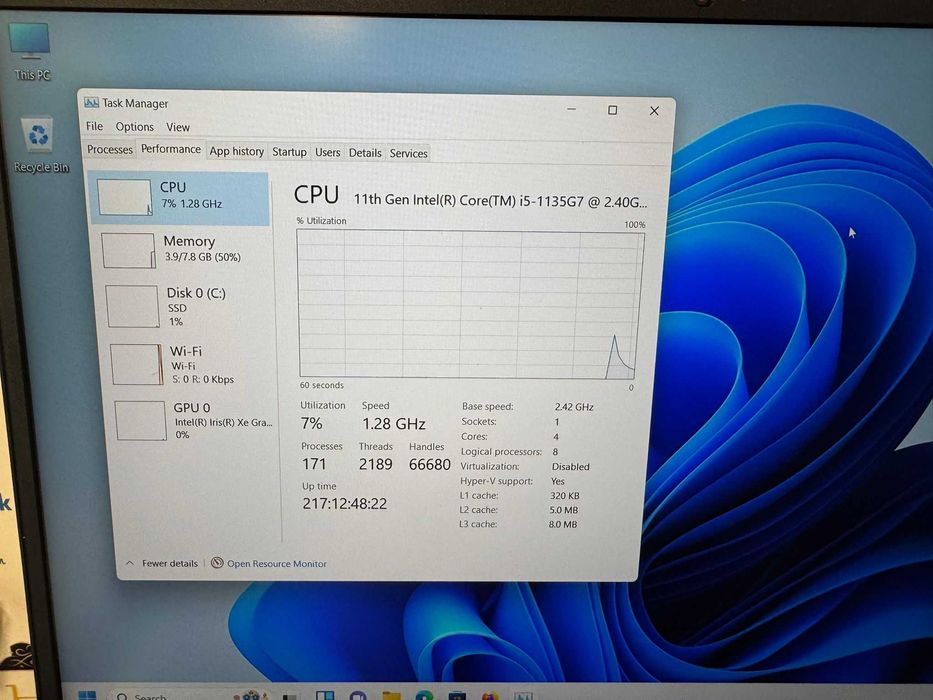
Task: Click the Threads count 2189
Action: pos(375,464)
